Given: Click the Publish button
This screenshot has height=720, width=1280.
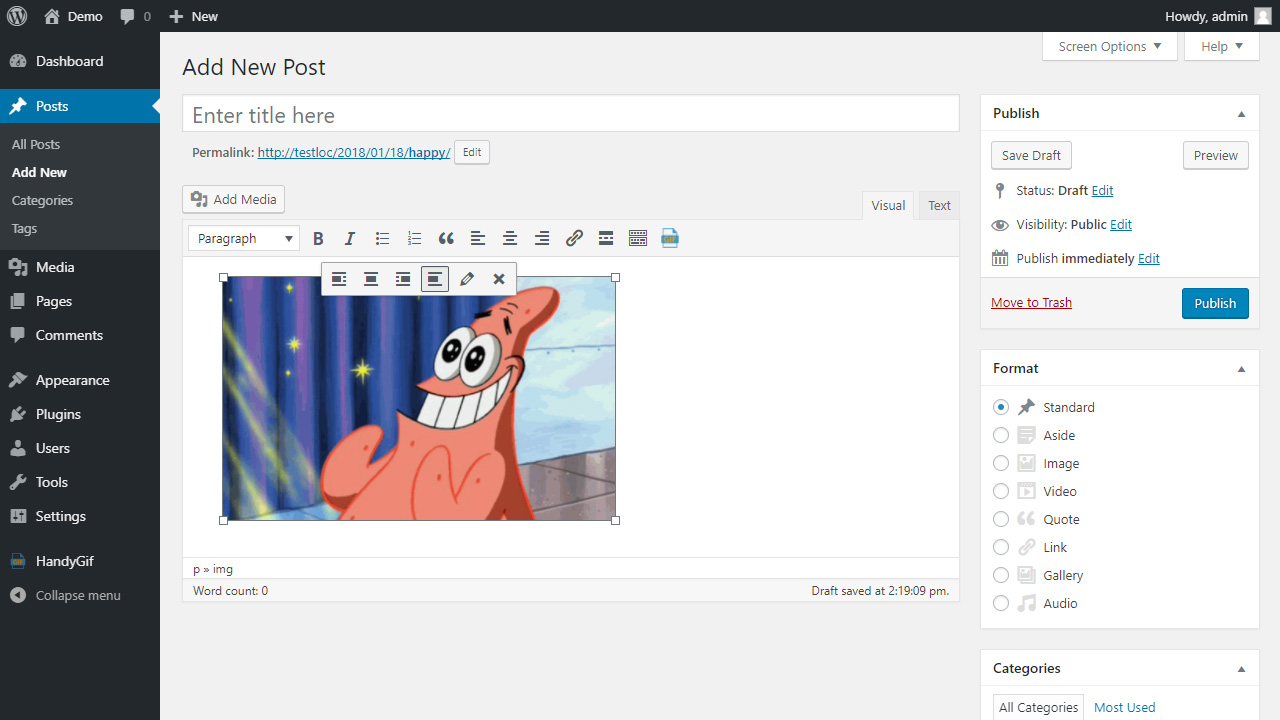Looking at the screenshot, I should pos(1215,303).
